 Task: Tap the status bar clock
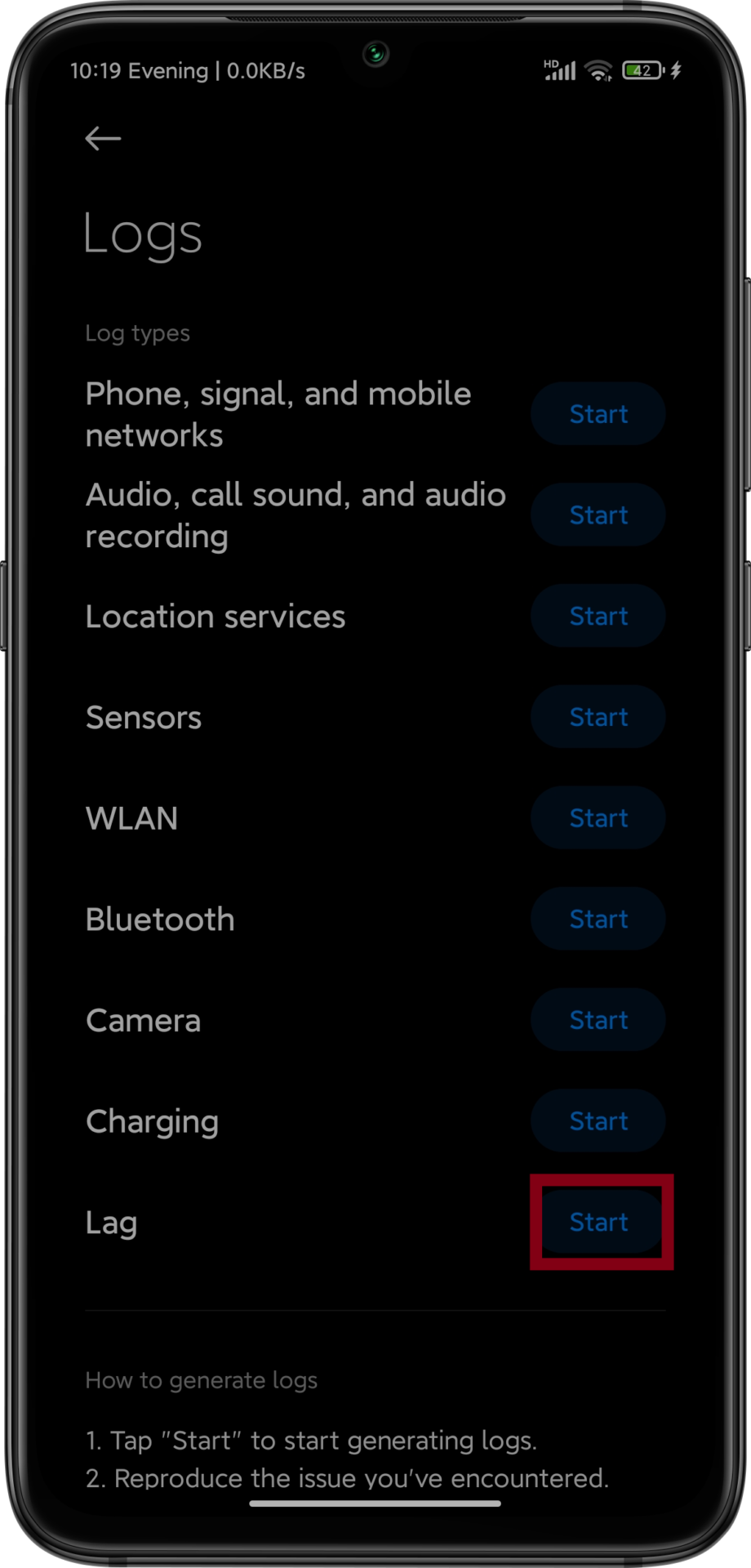[96, 71]
